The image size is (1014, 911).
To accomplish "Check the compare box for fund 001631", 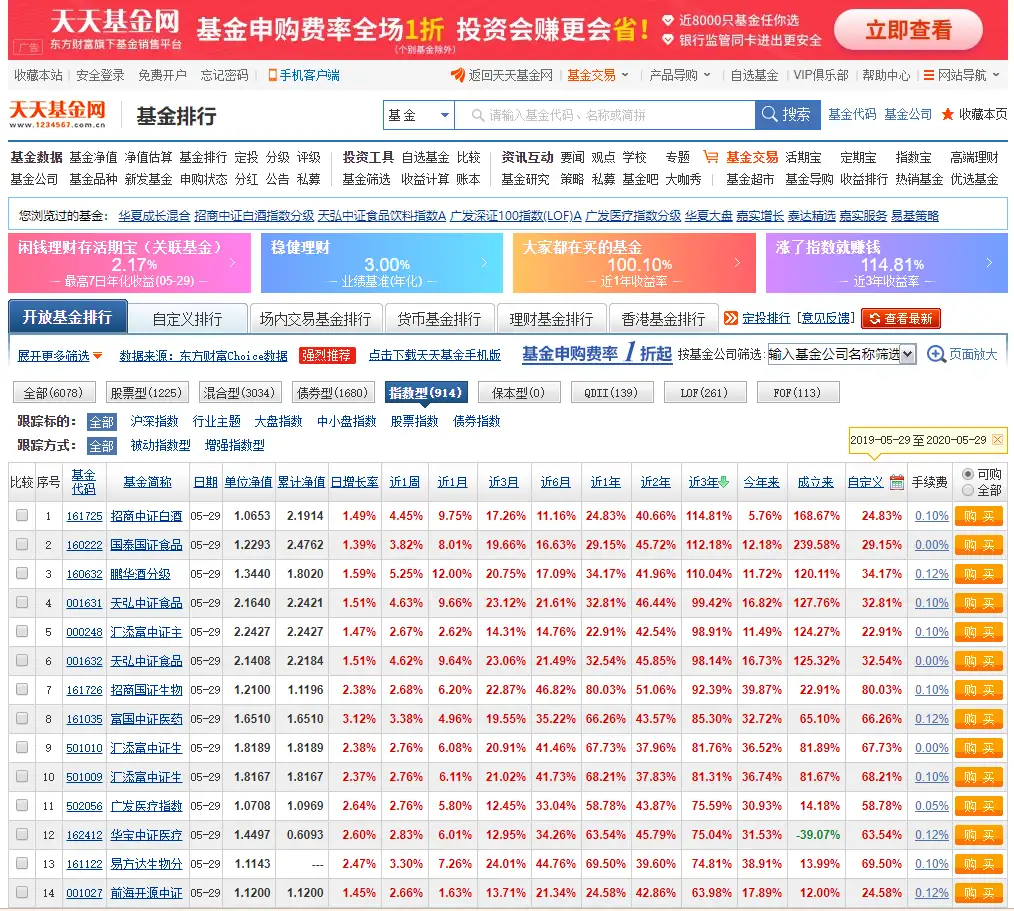I will point(22,602).
